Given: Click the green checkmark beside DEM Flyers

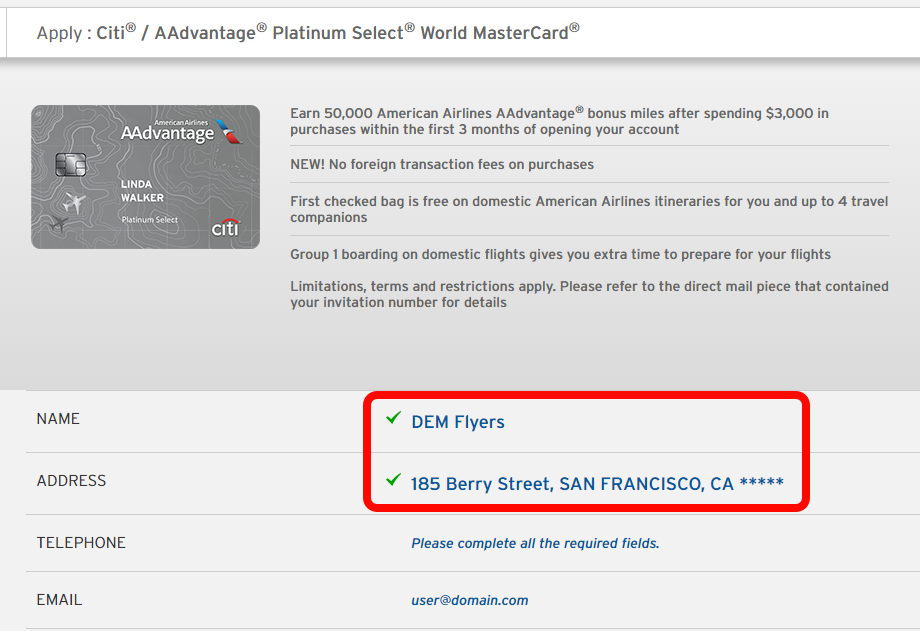Looking at the screenshot, I should tap(392, 419).
